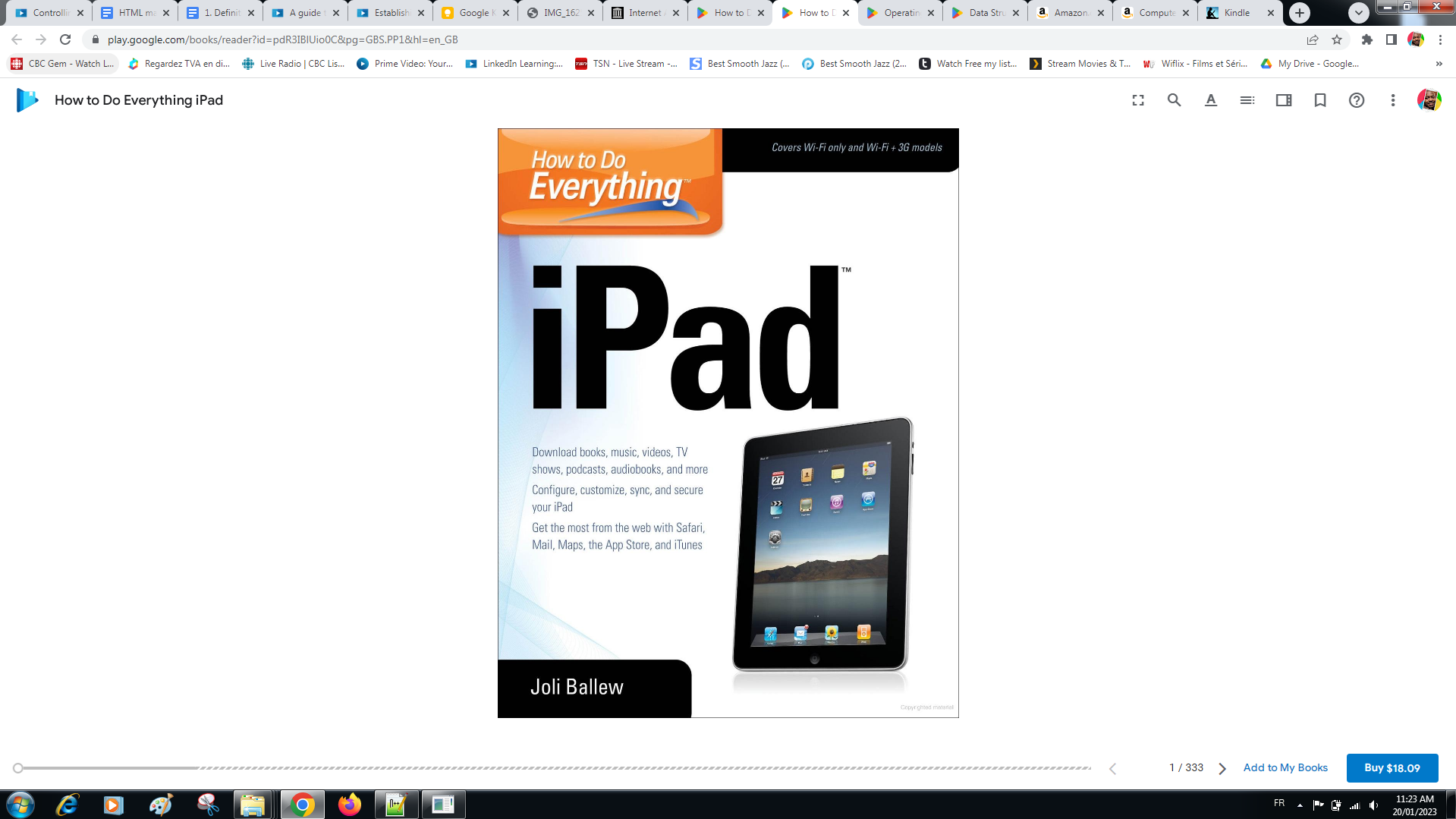The image size is (1456, 819).
Task: Expand the hidden bookmarks overflow chevron
Action: pos(1439,64)
